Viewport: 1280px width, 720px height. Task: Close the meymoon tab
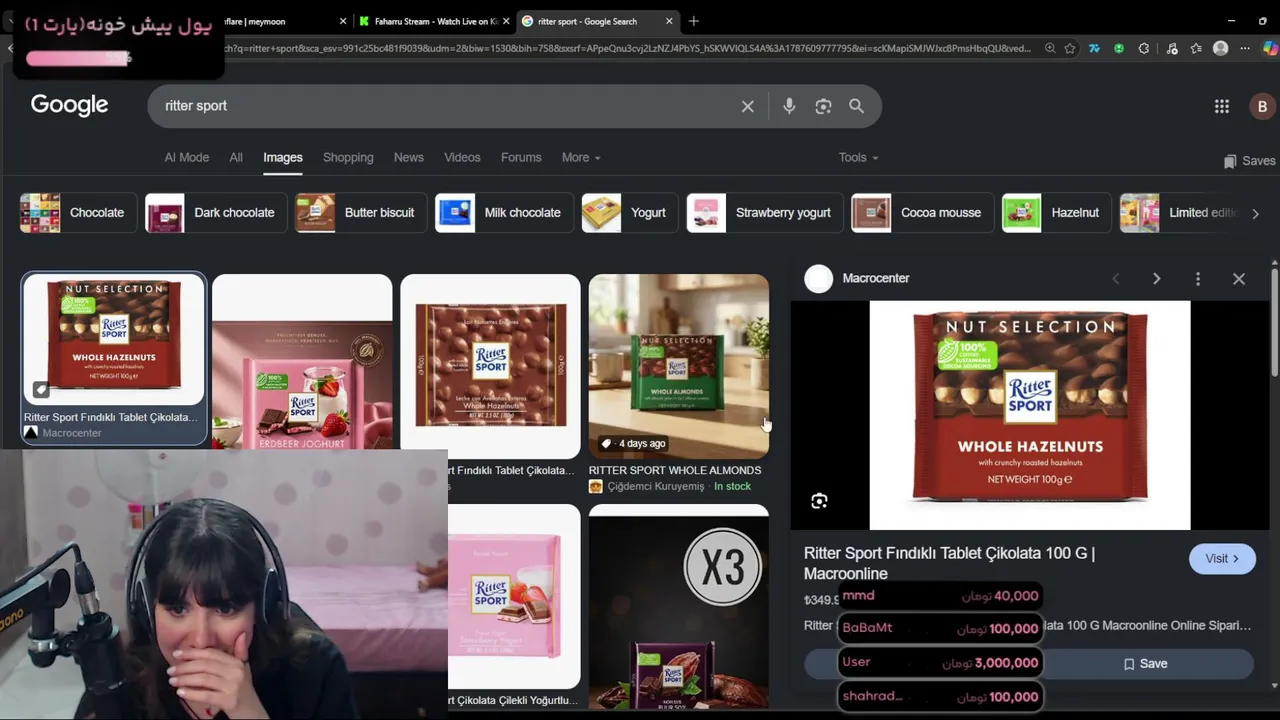click(343, 21)
